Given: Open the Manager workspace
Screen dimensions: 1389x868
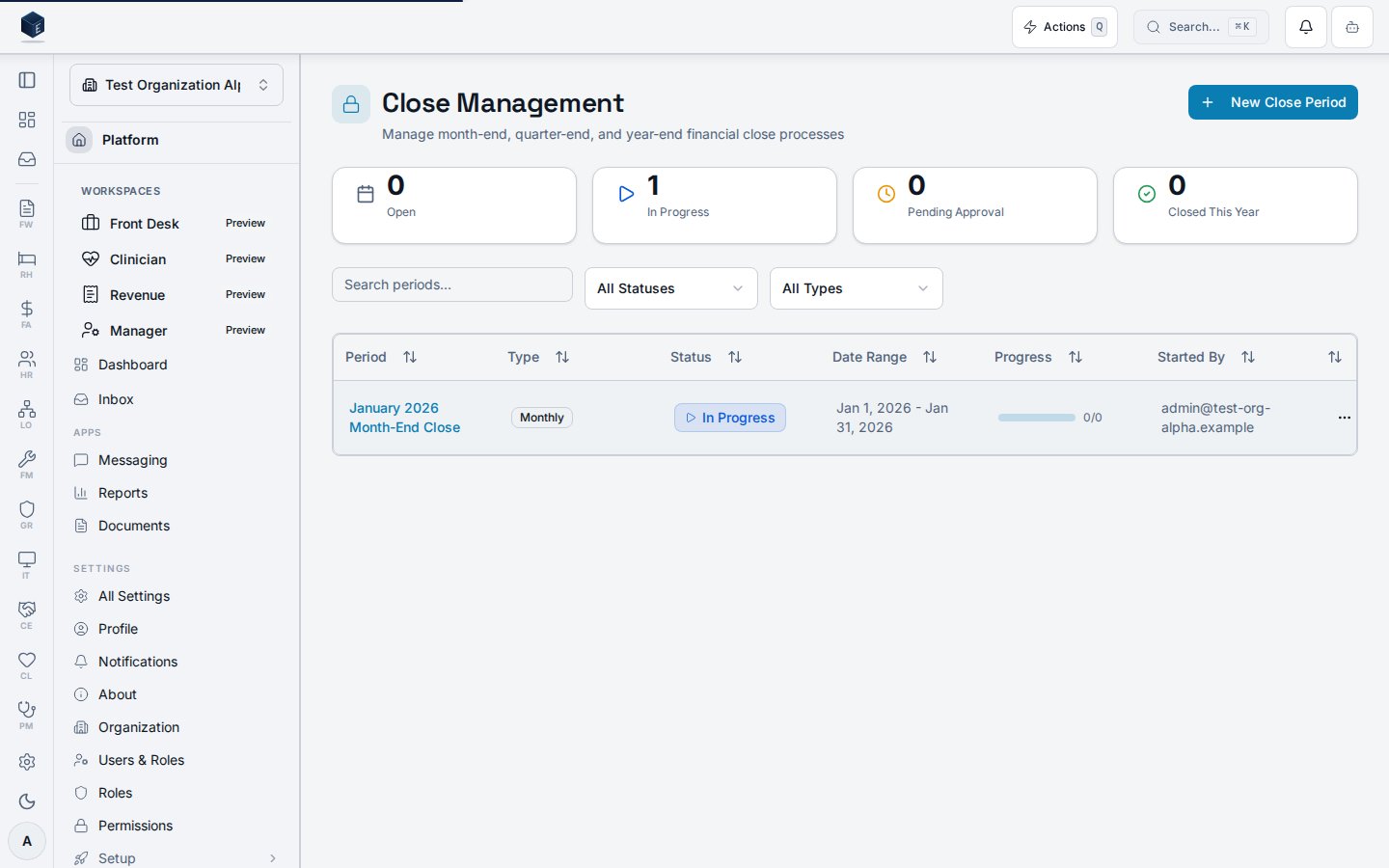Looking at the screenshot, I should 177,331.
